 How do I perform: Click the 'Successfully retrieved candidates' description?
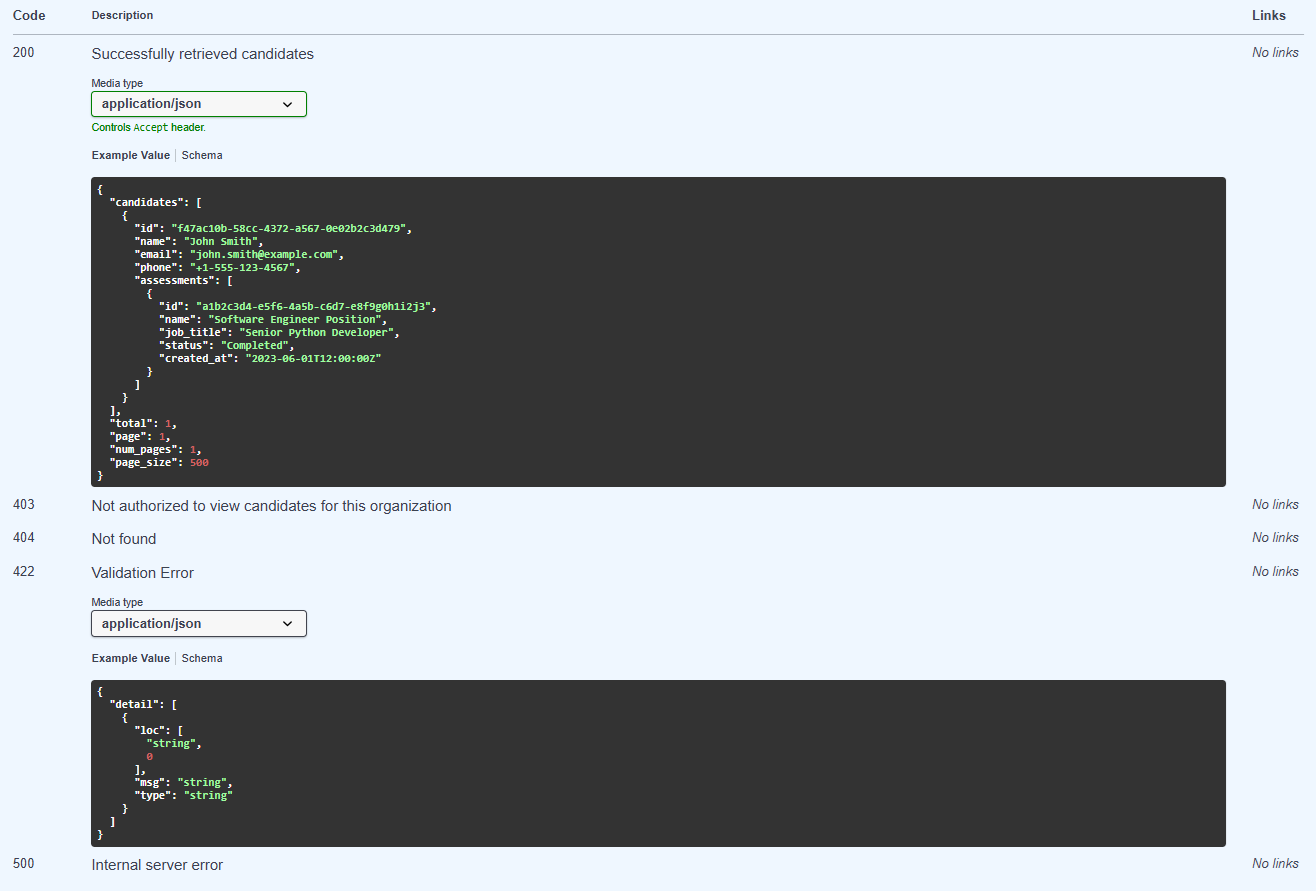click(202, 54)
